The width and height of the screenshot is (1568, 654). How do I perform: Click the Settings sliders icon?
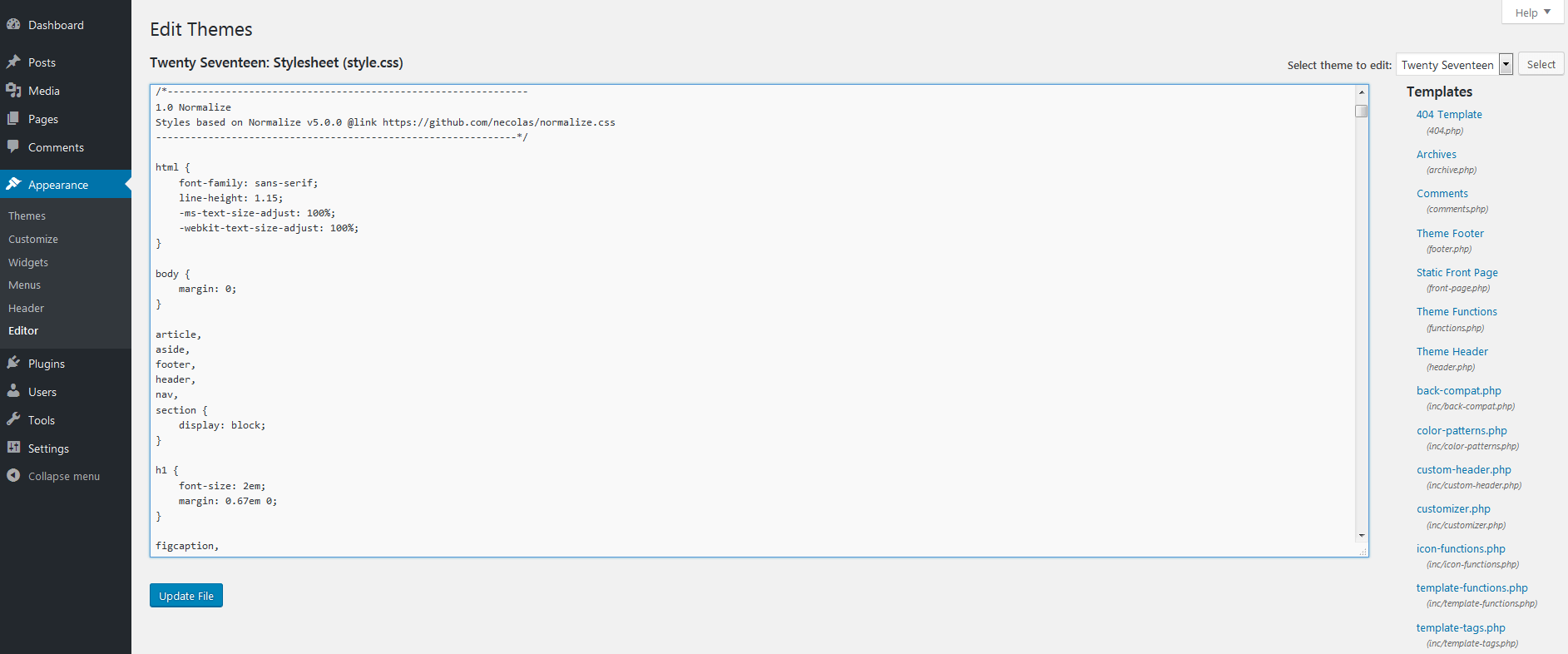[x=13, y=448]
